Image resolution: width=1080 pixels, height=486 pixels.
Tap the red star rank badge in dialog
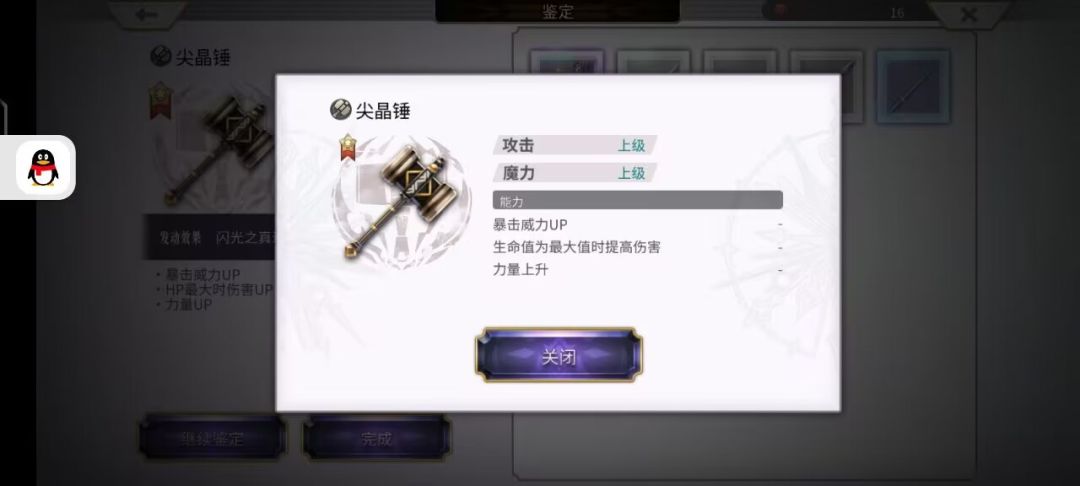click(349, 147)
